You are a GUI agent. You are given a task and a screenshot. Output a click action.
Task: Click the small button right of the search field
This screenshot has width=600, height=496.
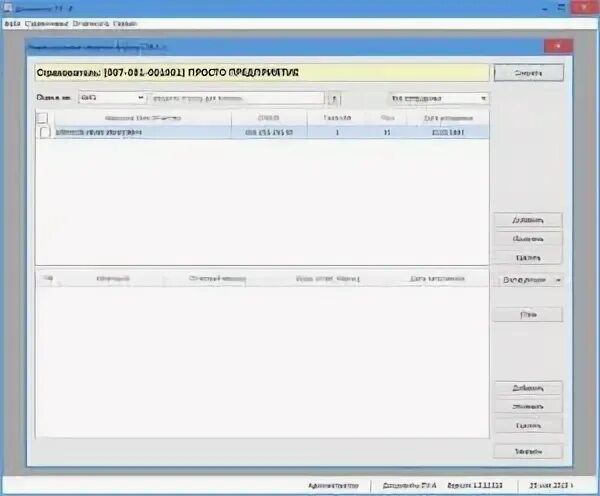pos(334,99)
